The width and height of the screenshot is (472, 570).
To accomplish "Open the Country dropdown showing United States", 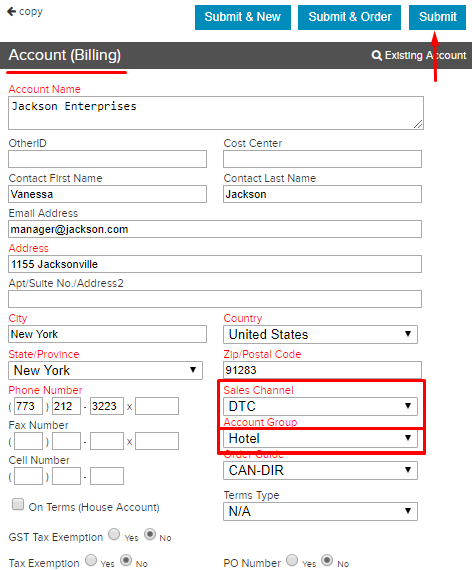I will pyautogui.click(x=320, y=334).
